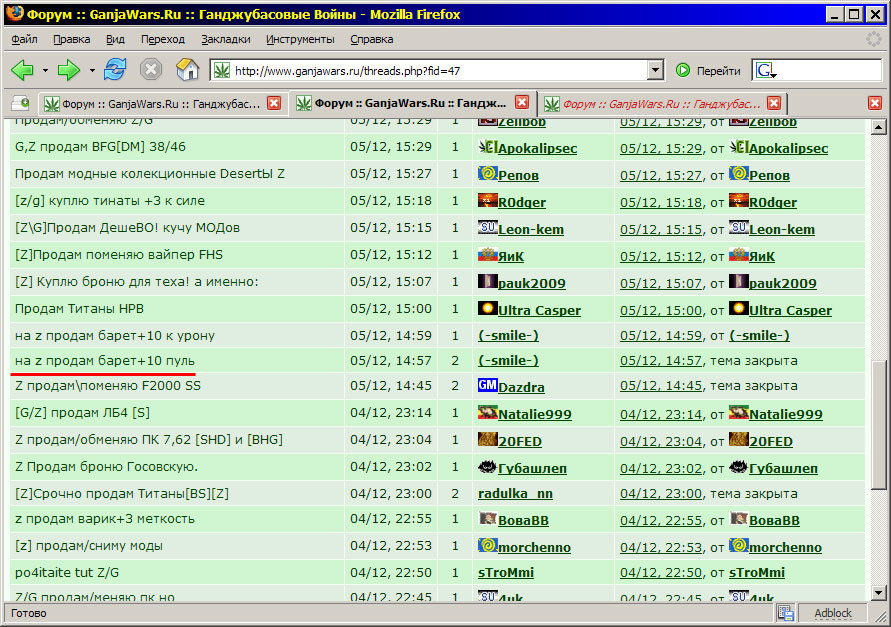891x627 pixels.
Task: Click the Firefox throbber activity icon
Action: click(873, 39)
